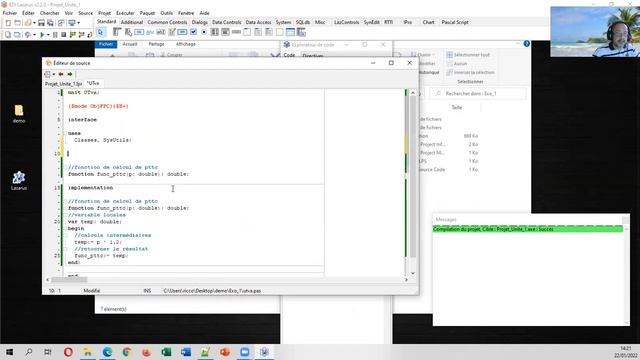Open the Projet menu
This screenshot has height=360, width=640.
click(x=104, y=13)
